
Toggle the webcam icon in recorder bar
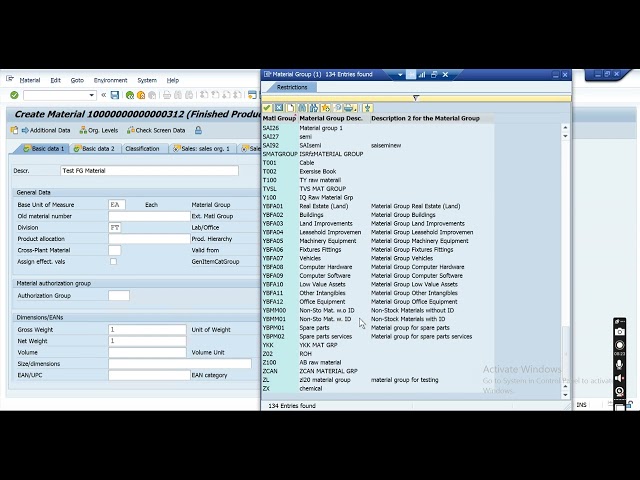pos(620,392)
